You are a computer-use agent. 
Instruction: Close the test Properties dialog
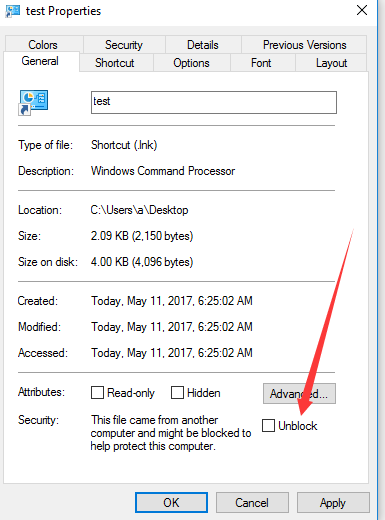pos(362,10)
